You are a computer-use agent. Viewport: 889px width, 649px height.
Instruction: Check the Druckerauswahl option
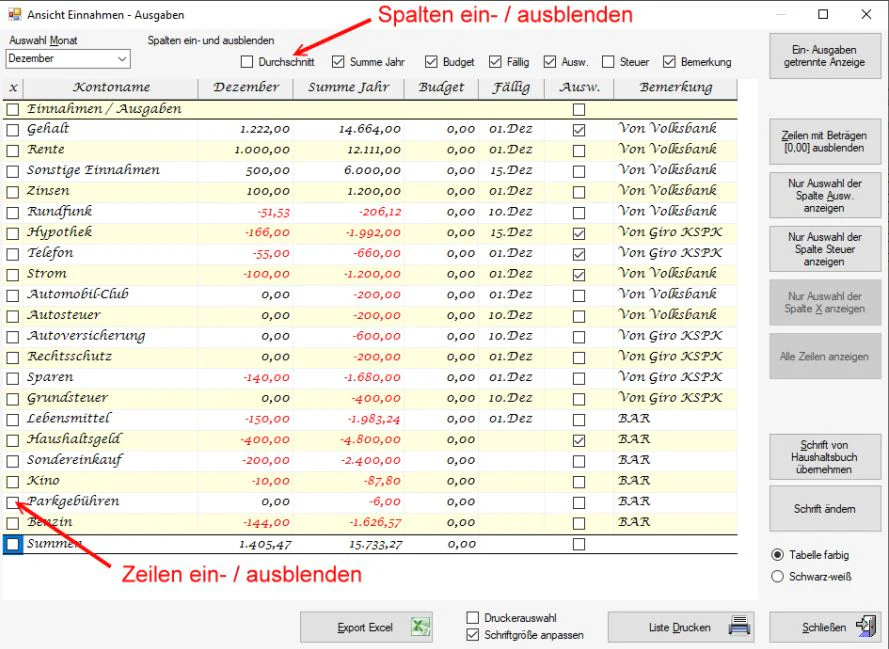472,617
